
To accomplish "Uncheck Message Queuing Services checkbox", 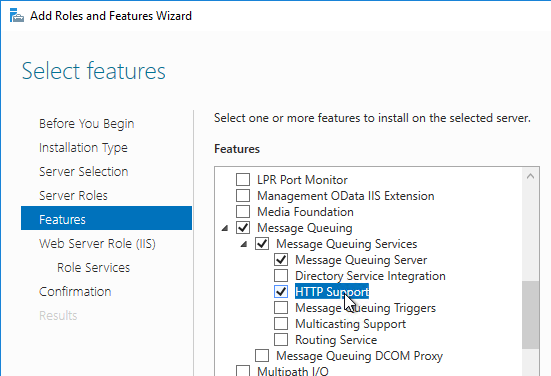I will click(x=262, y=244).
